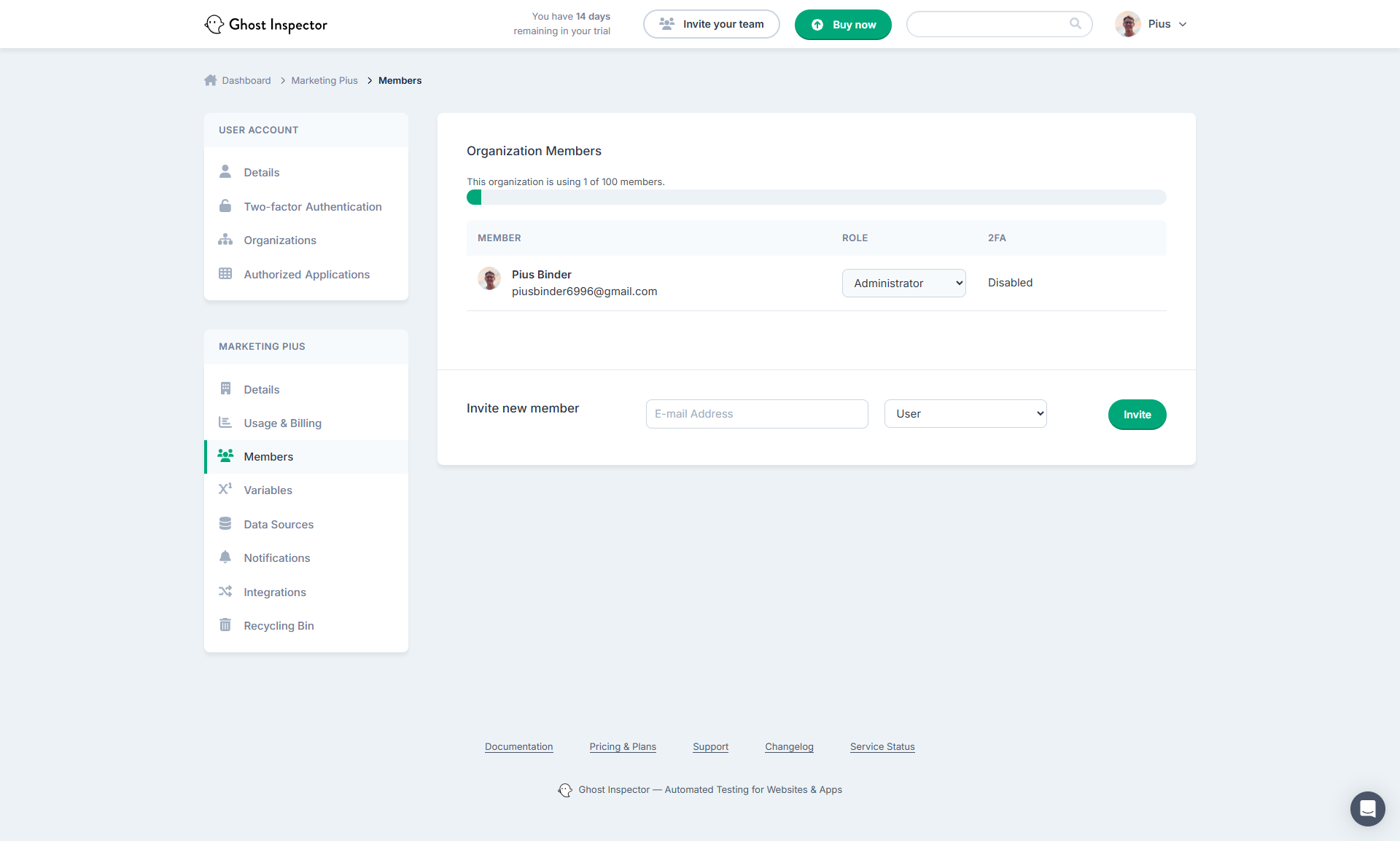
Task: Click the Data Sources database icon
Action: [x=225, y=524]
